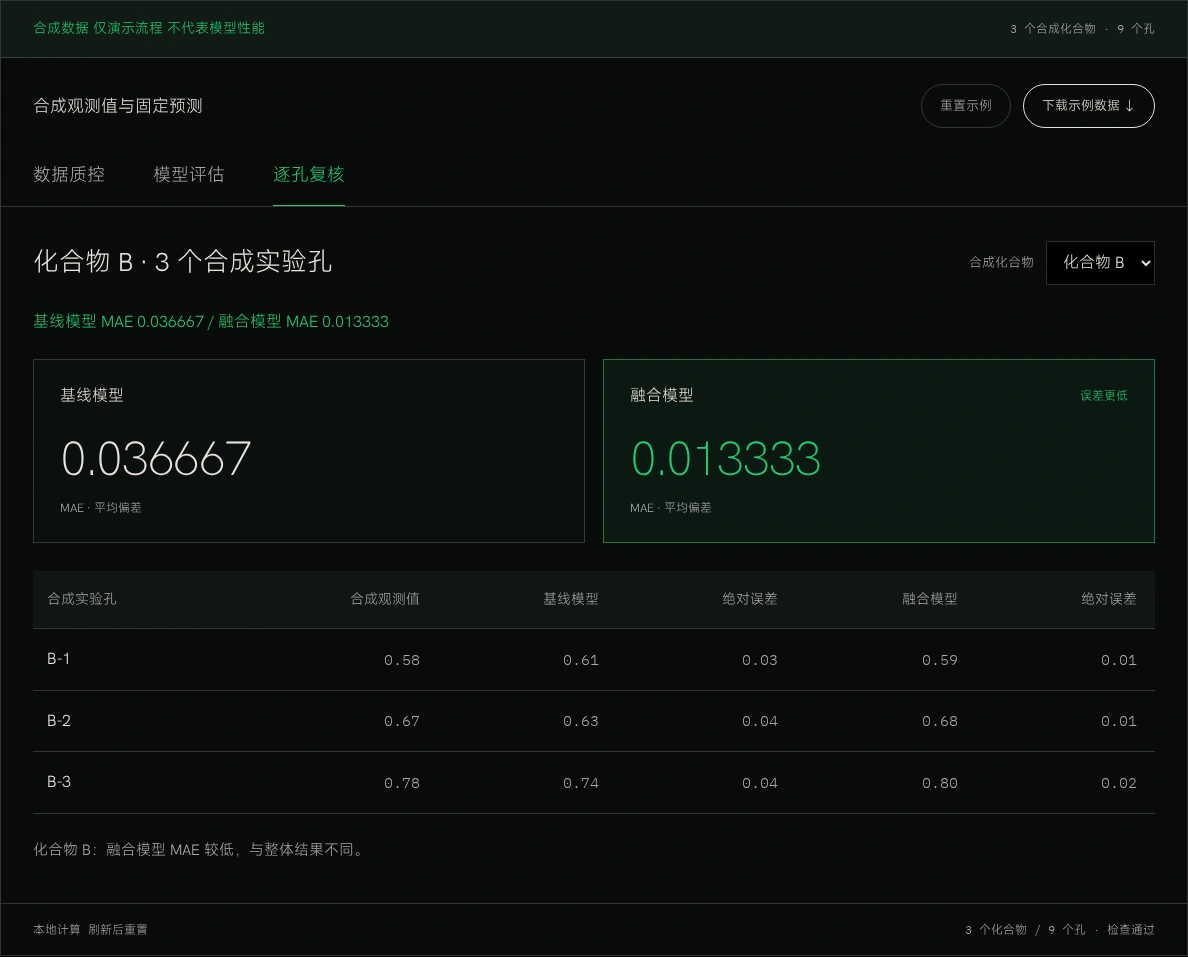Download the example data via 下载示例数据
This screenshot has width=1188, height=957.
pos(1088,105)
